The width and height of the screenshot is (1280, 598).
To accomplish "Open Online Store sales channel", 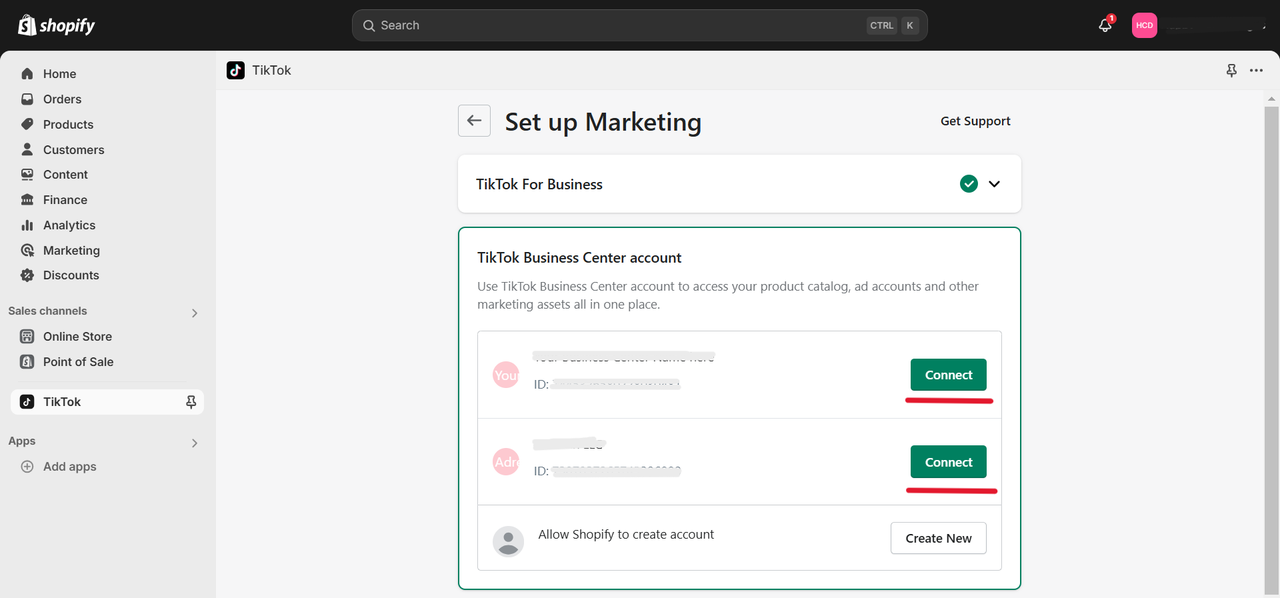I will point(77,337).
